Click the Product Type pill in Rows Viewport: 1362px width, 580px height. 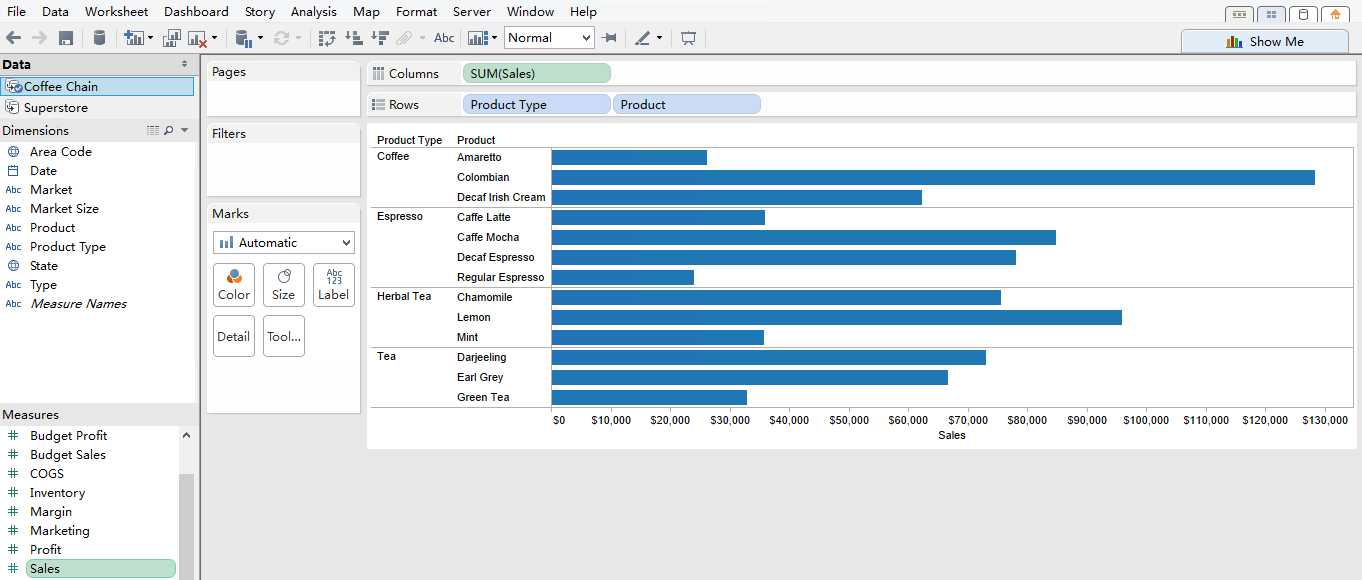tap(536, 104)
